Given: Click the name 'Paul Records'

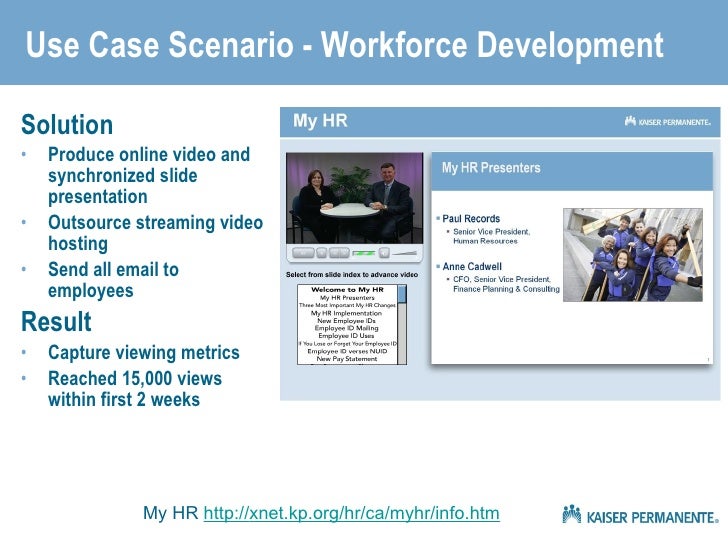Looking at the screenshot, I should 471,218.
